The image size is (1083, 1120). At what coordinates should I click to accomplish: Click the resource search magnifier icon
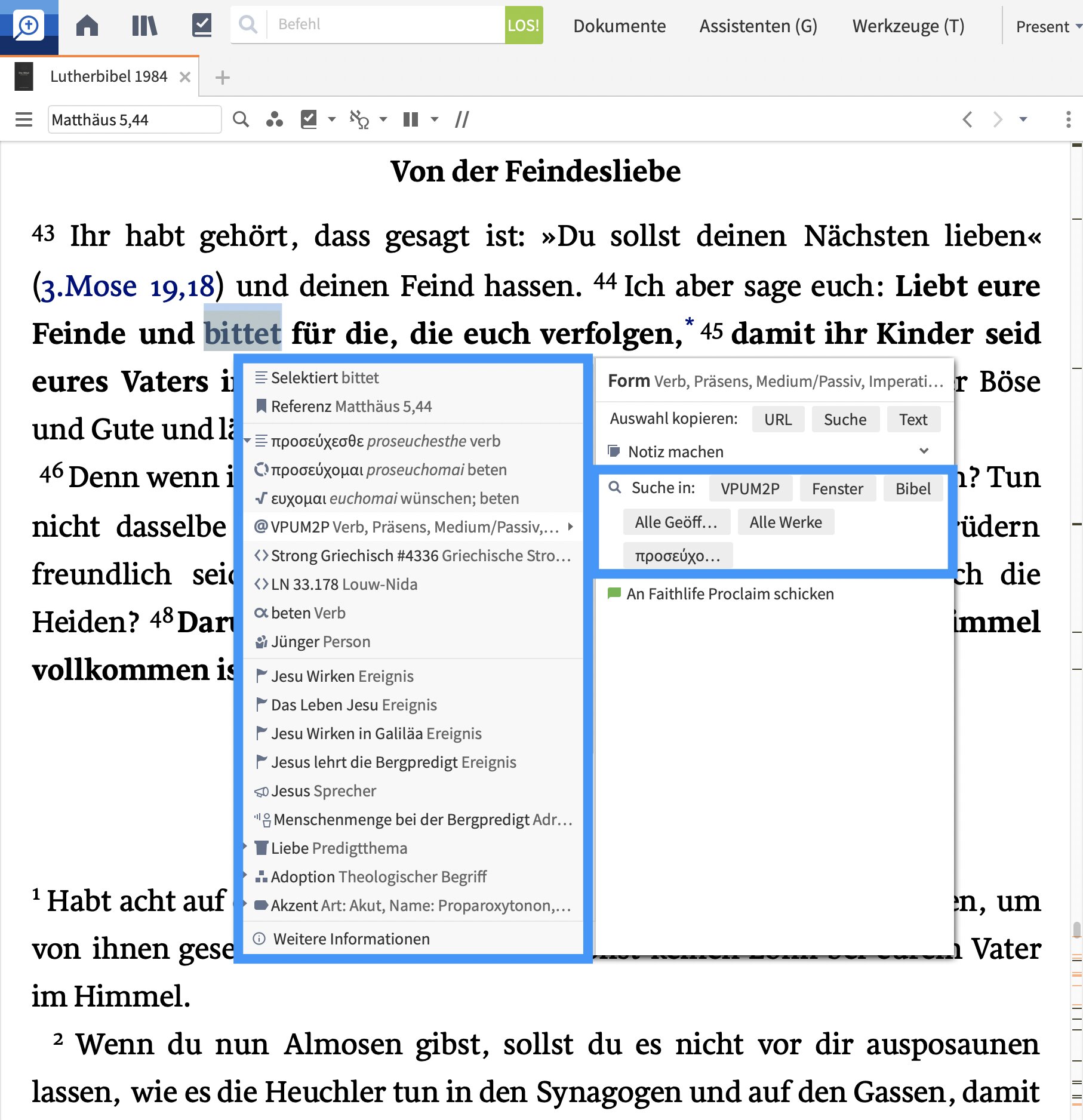pyautogui.click(x=241, y=119)
